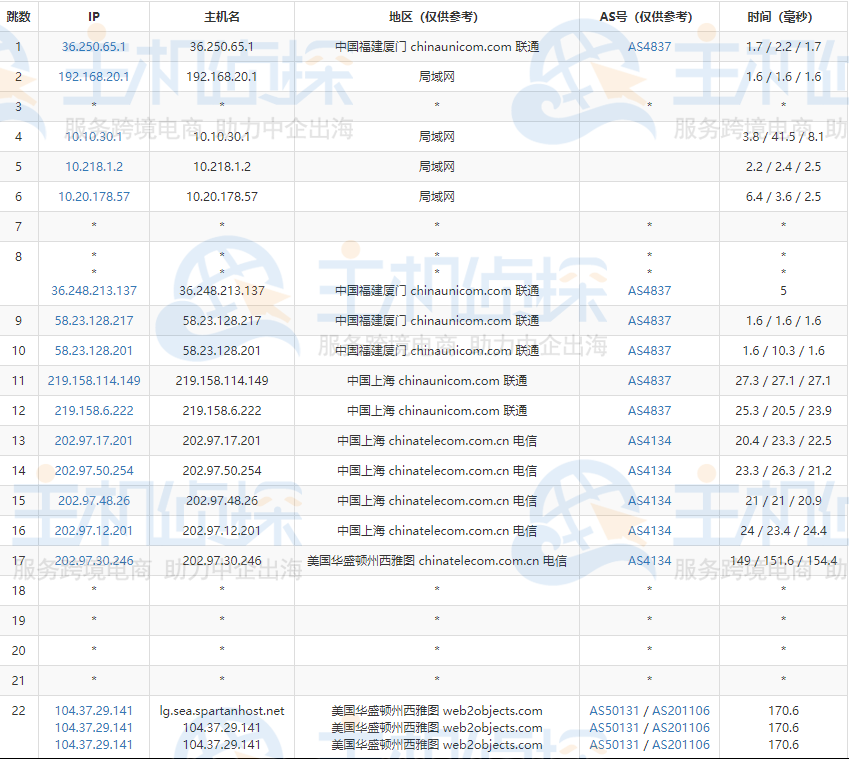The image size is (849, 759).
Task: Open AS4134 link for hop 13
Action: (650, 440)
